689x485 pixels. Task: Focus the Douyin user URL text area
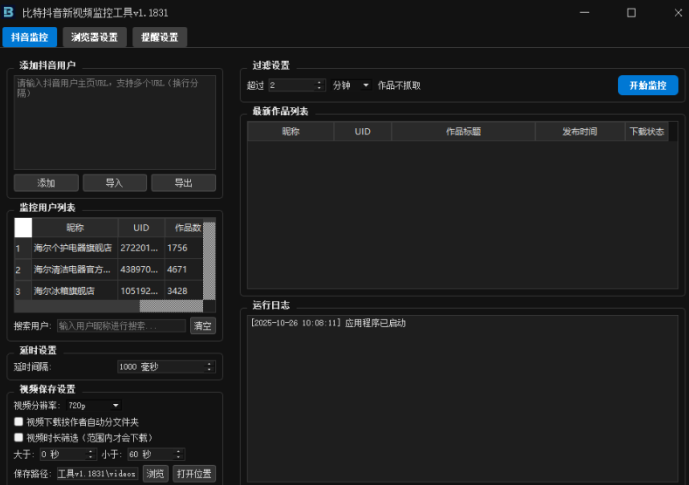coord(115,122)
